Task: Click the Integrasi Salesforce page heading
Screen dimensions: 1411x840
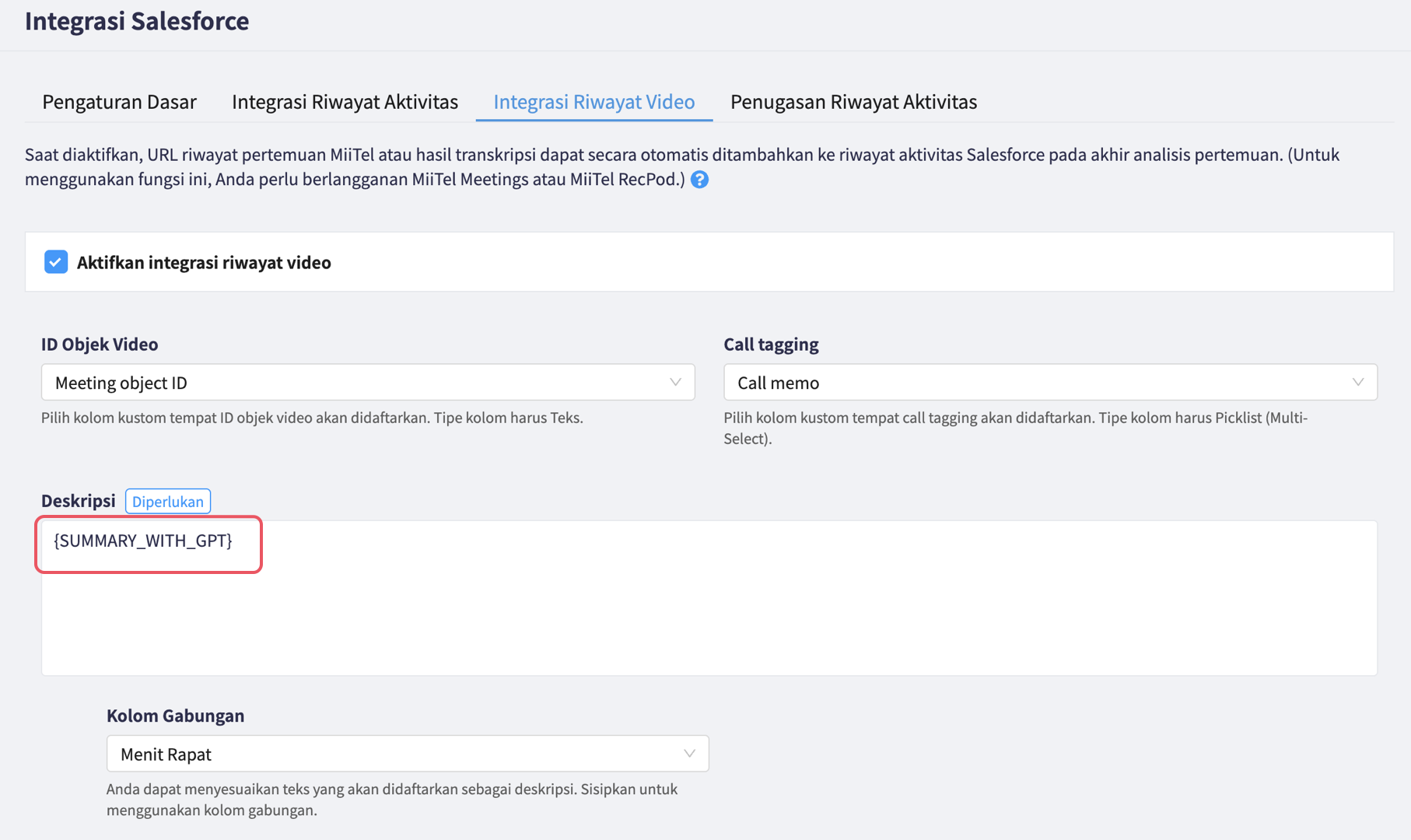Action: (x=137, y=21)
